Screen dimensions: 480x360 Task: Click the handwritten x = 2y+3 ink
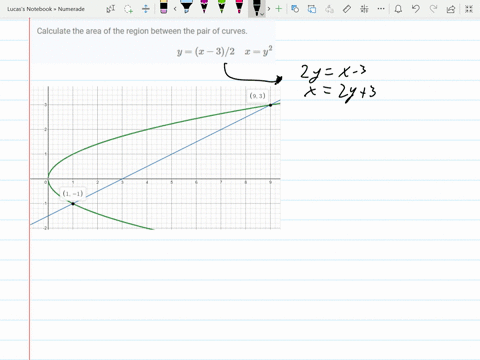click(340, 93)
